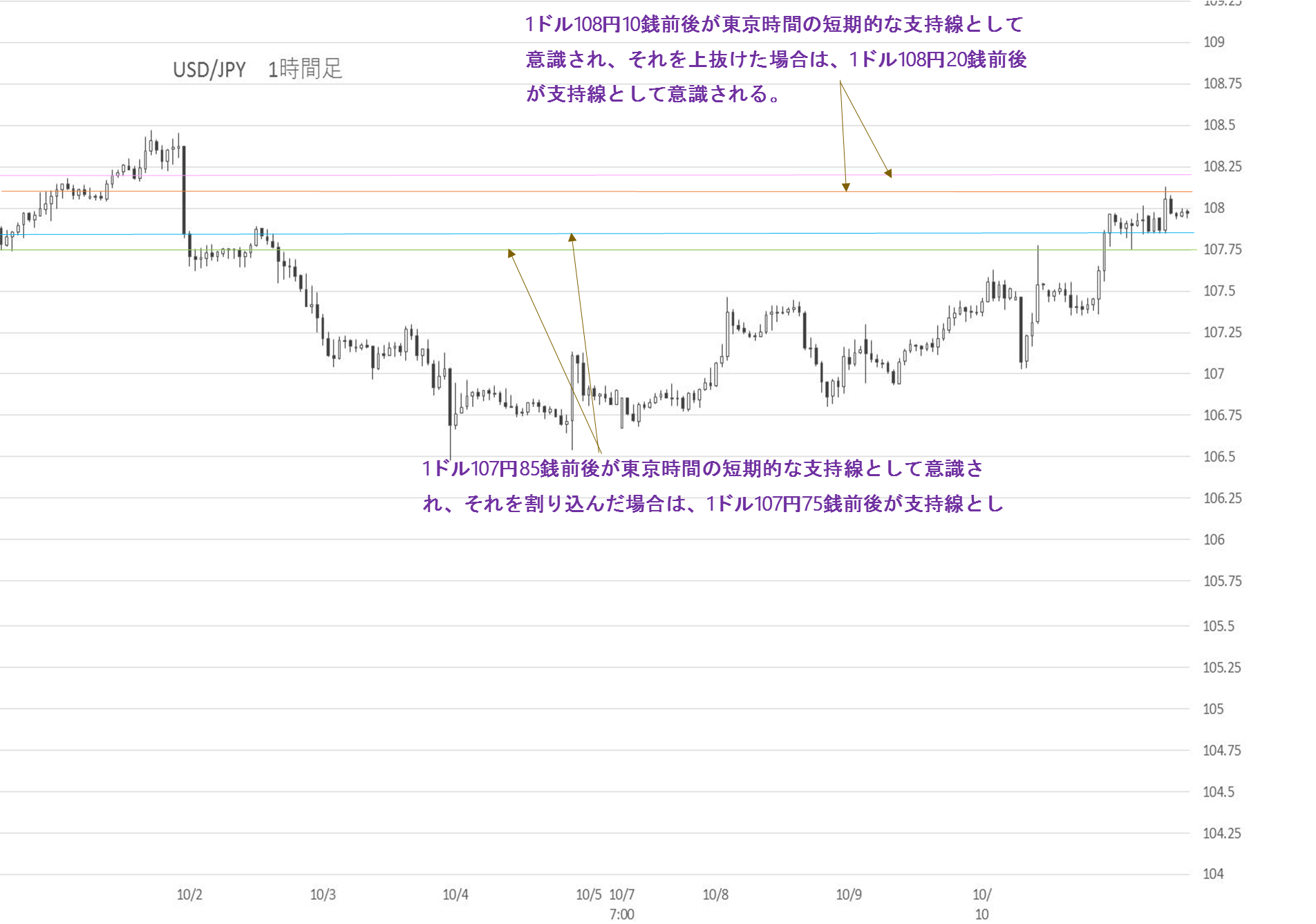Image resolution: width=1316 pixels, height=924 pixels.
Task: Click the 10/2 date axis label
Action: tap(189, 895)
